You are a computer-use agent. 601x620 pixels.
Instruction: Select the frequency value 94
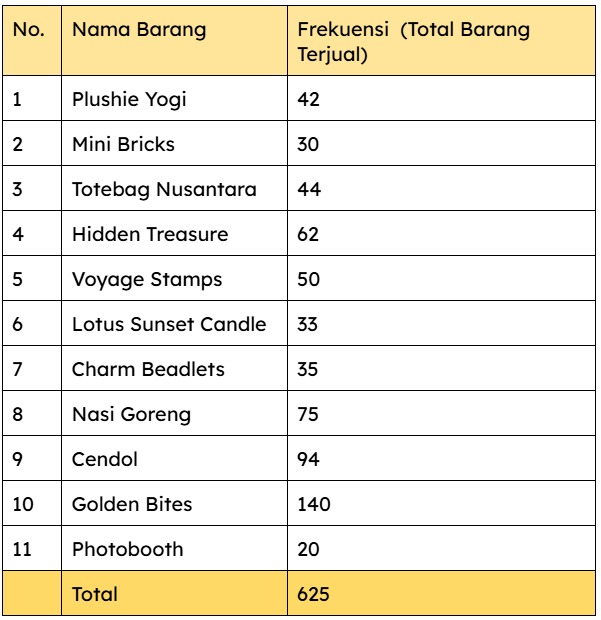coord(309,459)
